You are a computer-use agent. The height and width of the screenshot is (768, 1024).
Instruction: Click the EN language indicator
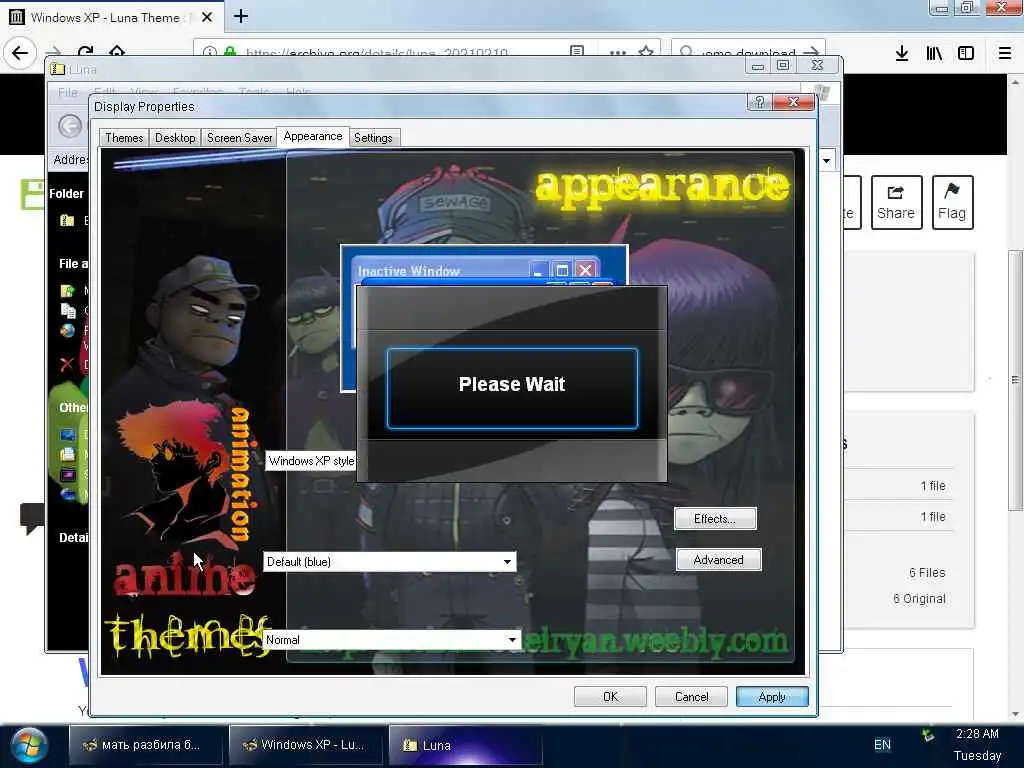click(882, 745)
